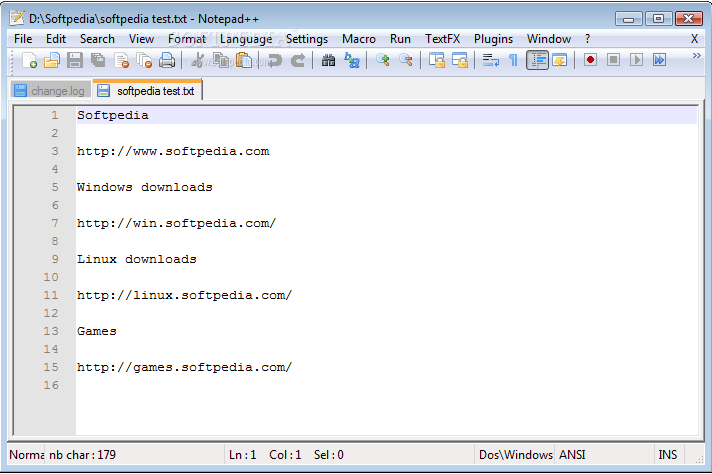Click the Cut scissors icon
This screenshot has width=712, height=474.
[x=198, y=60]
